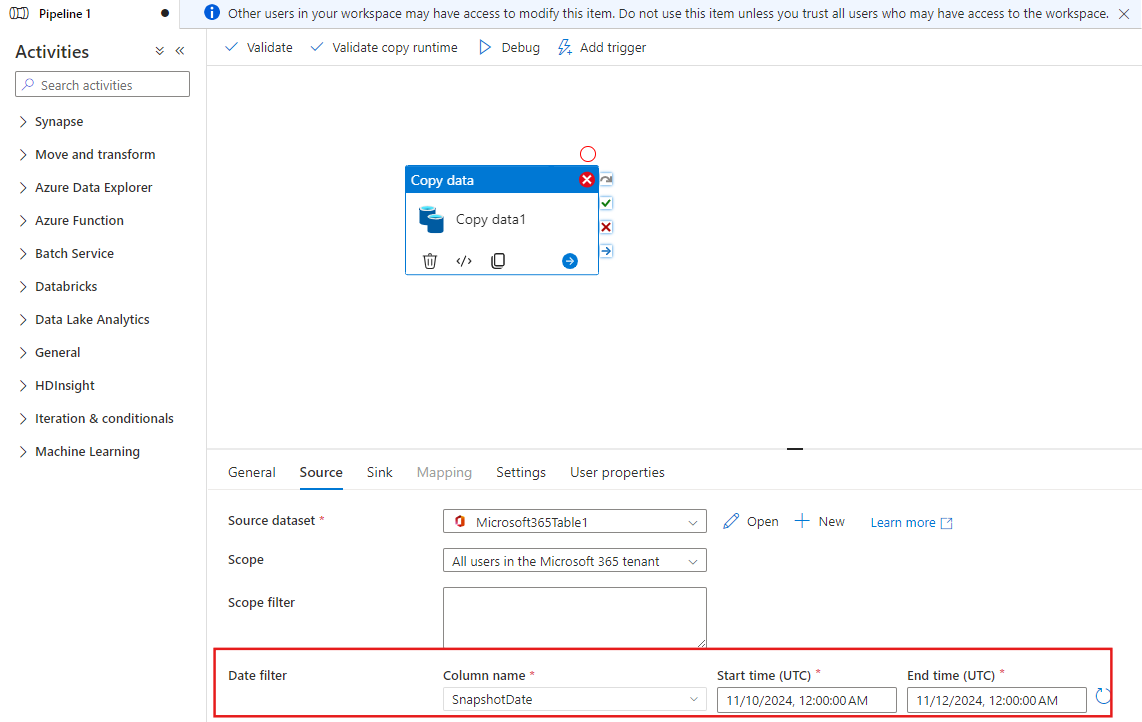The image size is (1142, 722).
Task: Expand the Machine Learning group
Action: [79, 452]
